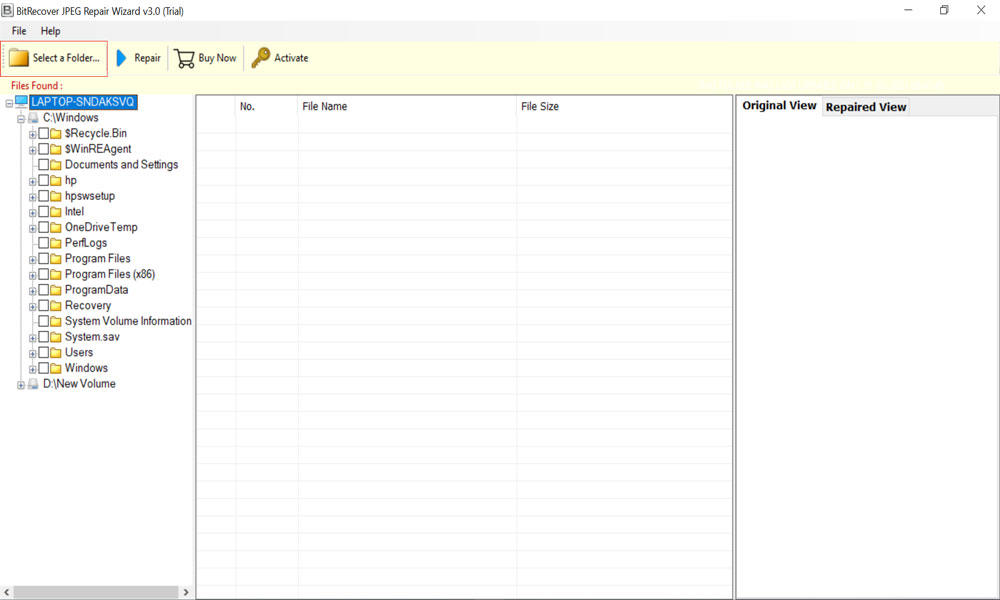This screenshot has height=600, width=1000.
Task: Click the Buy Now shopping cart icon
Action: pos(184,59)
